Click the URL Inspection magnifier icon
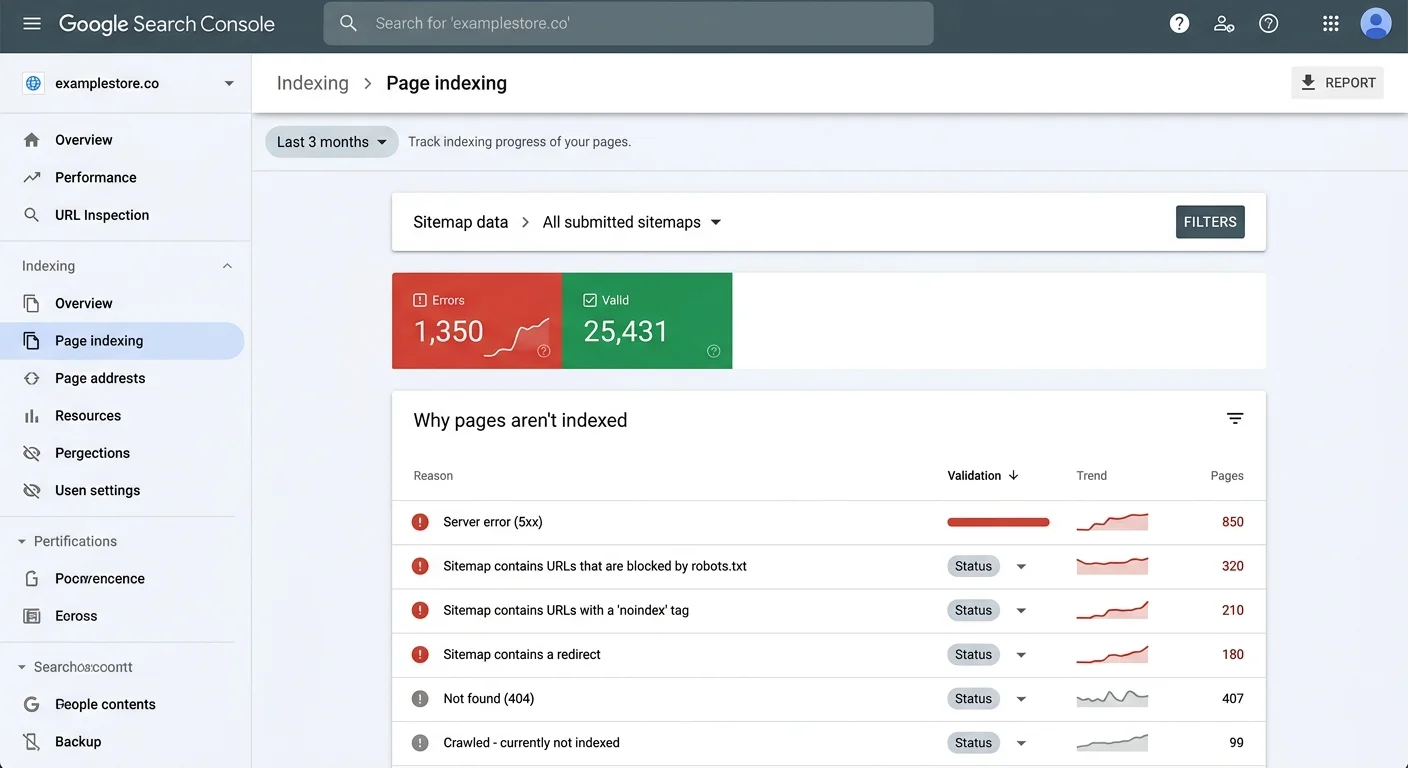This screenshot has width=1408, height=768. [32, 215]
